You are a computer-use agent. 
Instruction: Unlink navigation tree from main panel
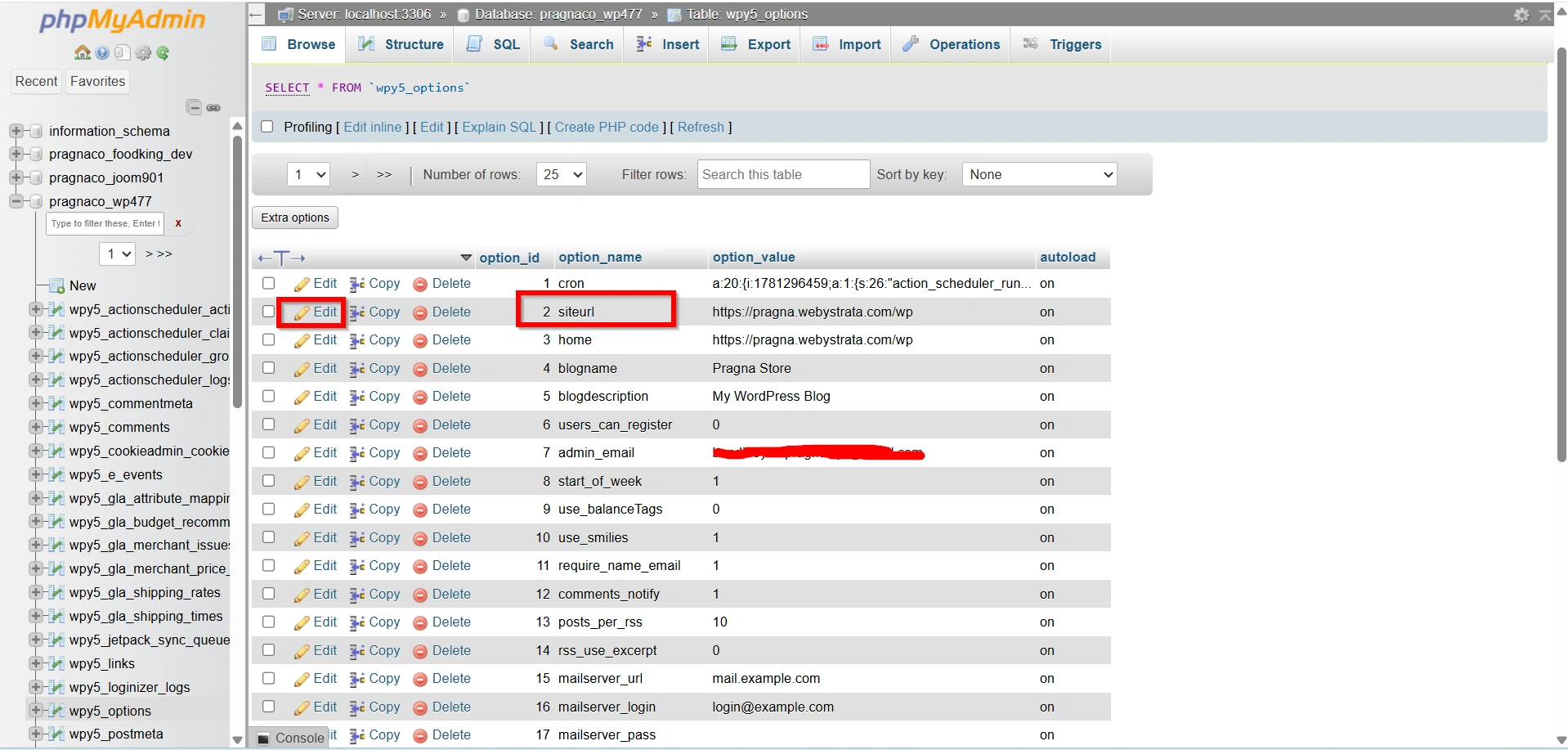[213, 108]
